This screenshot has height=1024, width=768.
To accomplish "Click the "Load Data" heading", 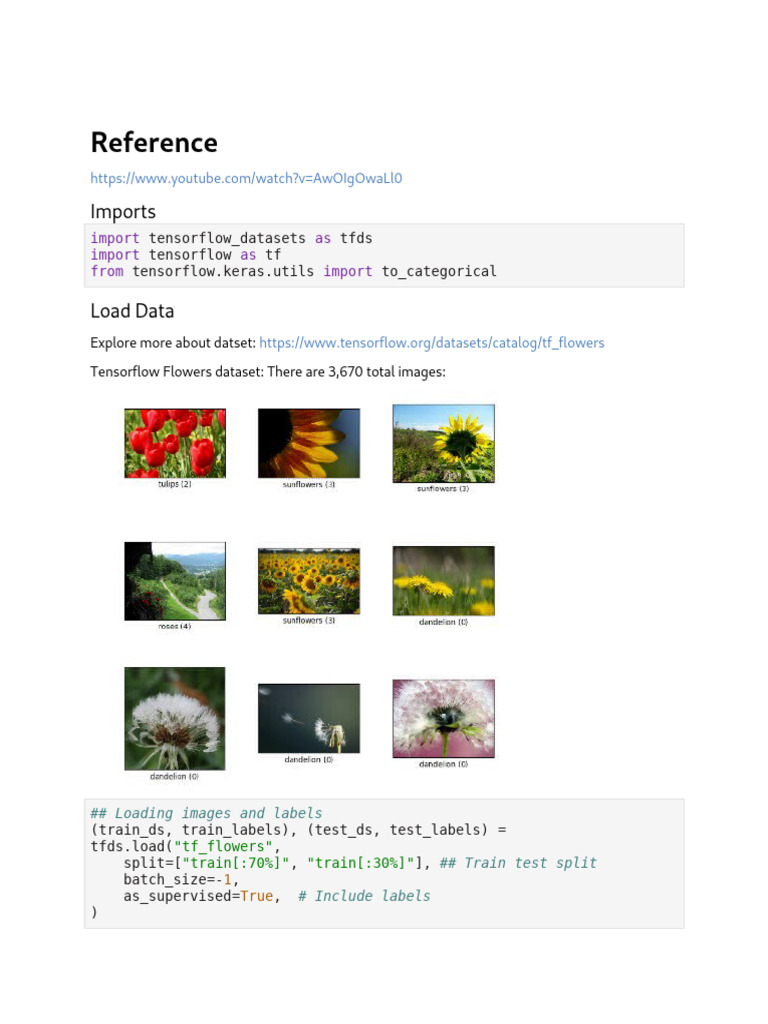I will 132,311.
